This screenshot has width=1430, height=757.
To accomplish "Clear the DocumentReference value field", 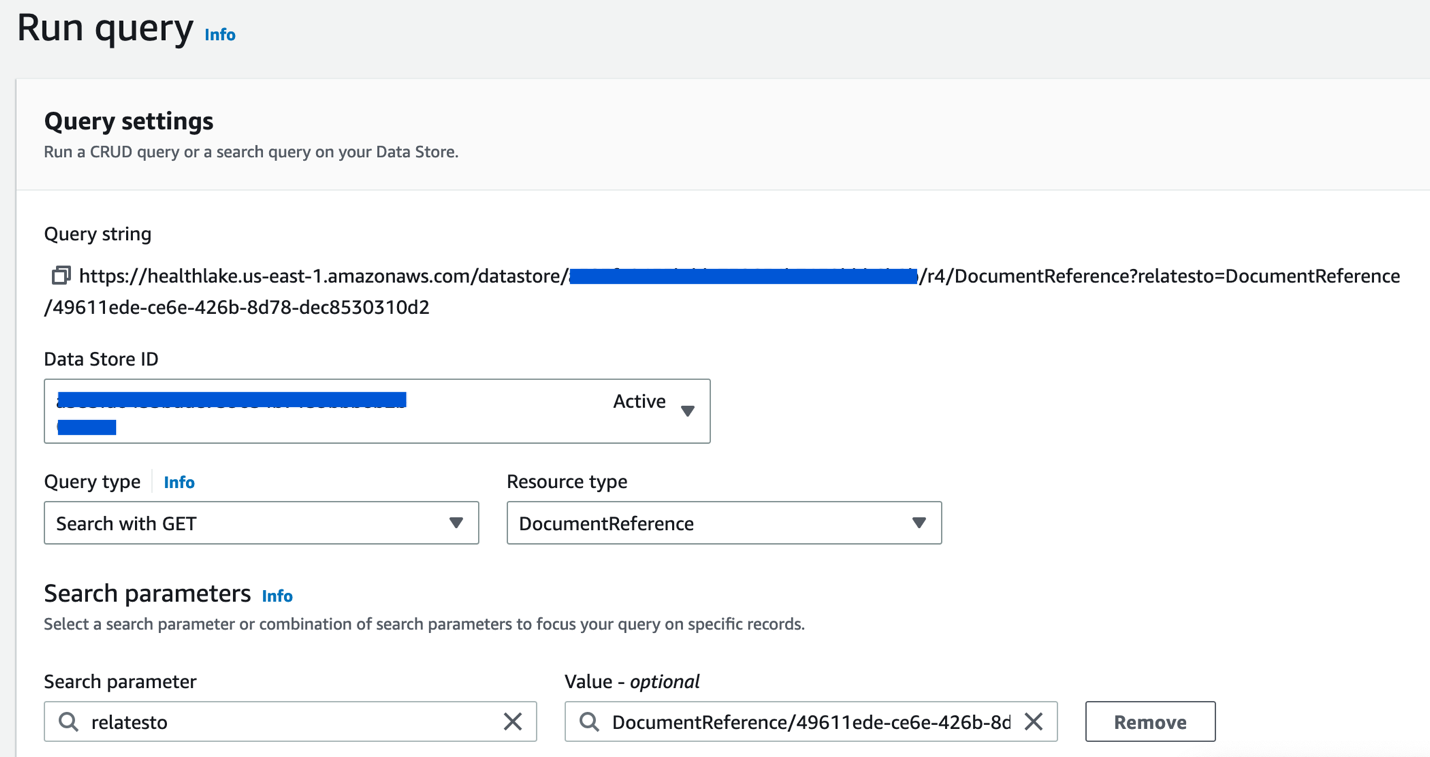I will click(x=1034, y=722).
